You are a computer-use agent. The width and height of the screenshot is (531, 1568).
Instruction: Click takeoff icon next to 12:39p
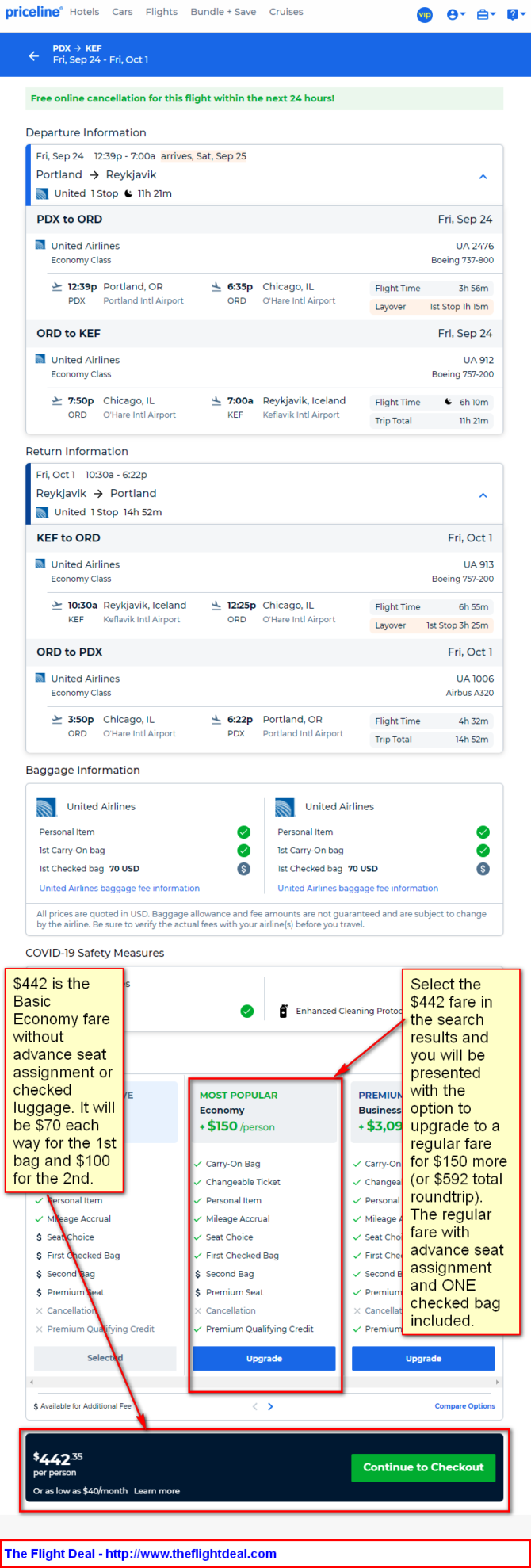pos(57,286)
